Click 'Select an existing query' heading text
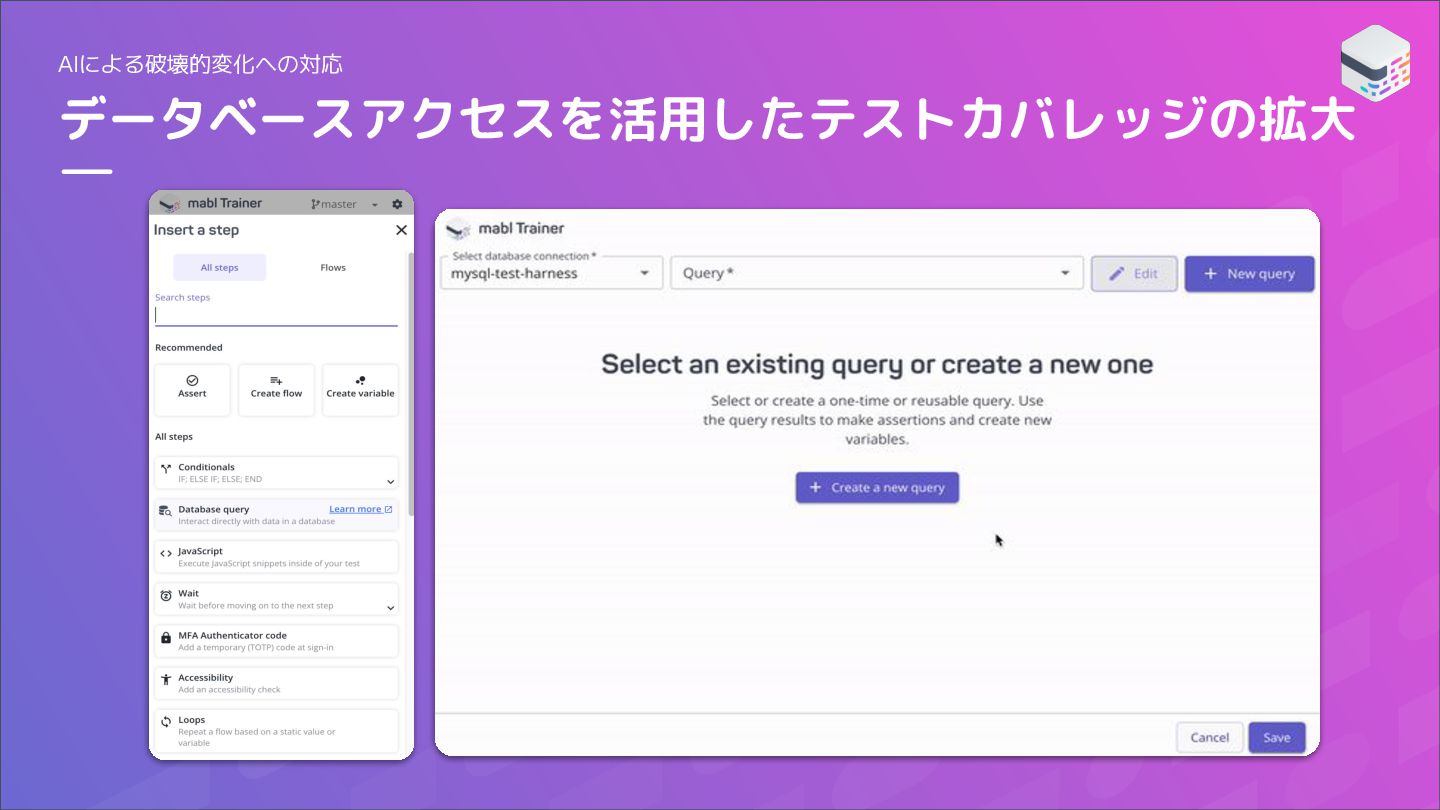The width and height of the screenshot is (1440, 810). pos(877,364)
